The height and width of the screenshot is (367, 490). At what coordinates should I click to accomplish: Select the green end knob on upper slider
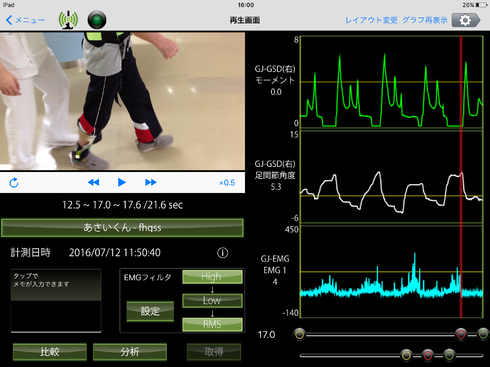click(483, 334)
